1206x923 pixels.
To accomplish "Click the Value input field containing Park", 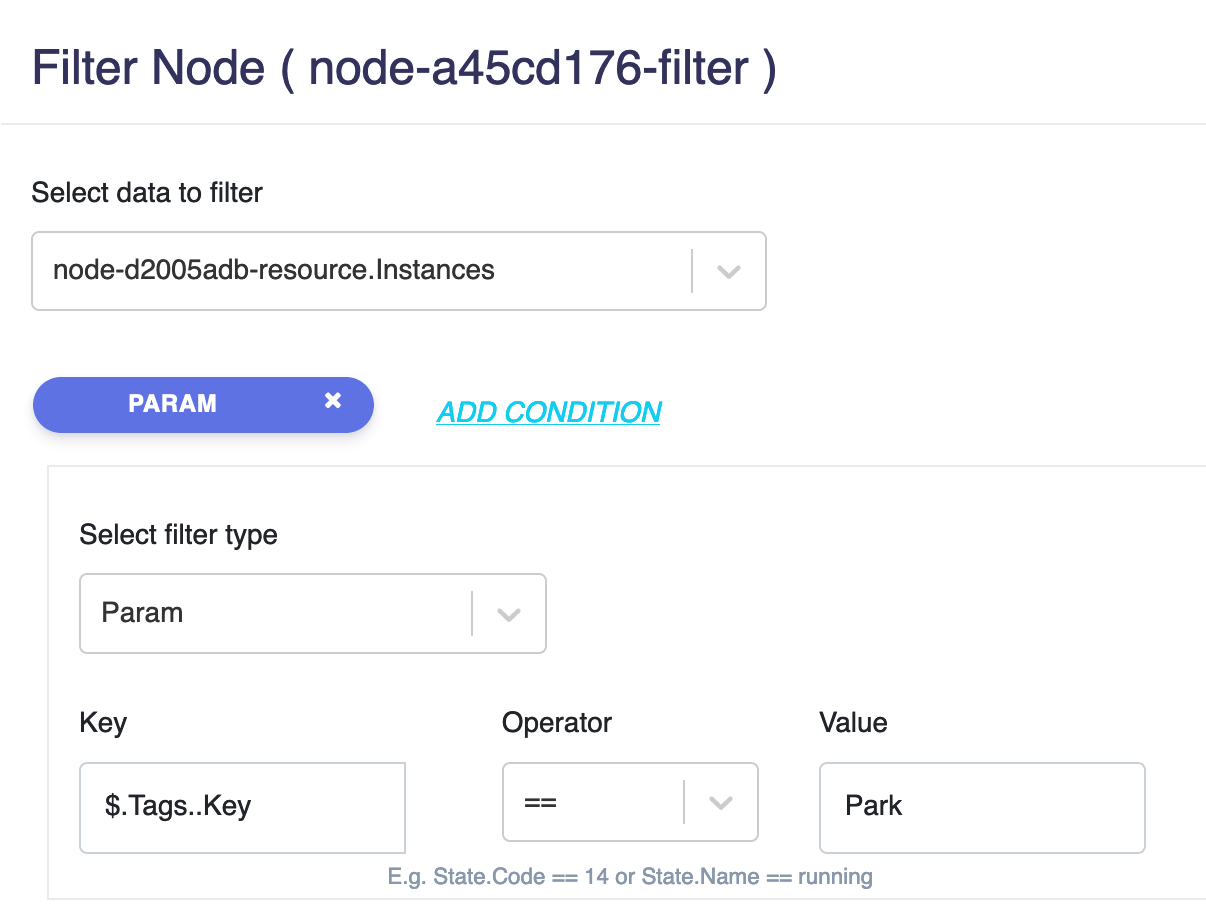I will [x=982, y=808].
